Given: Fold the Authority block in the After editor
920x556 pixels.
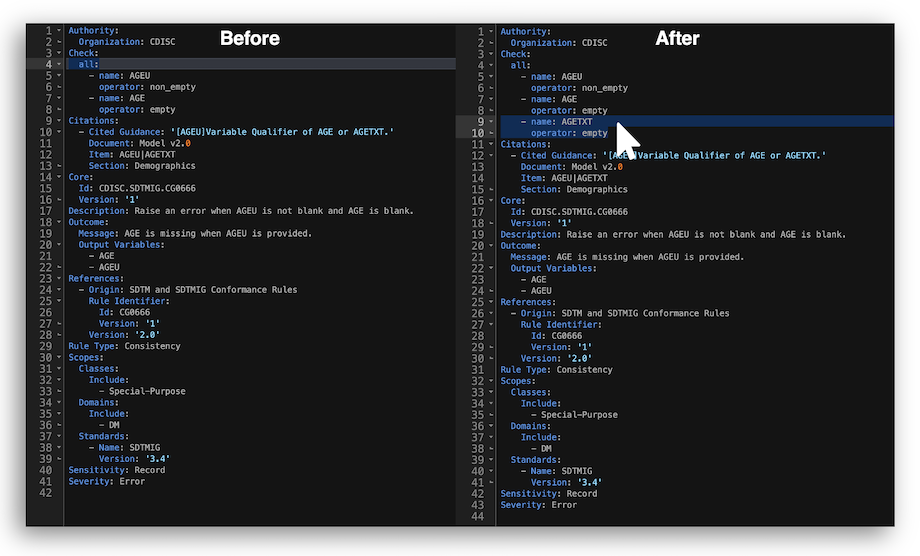Looking at the screenshot, I should click(x=491, y=32).
